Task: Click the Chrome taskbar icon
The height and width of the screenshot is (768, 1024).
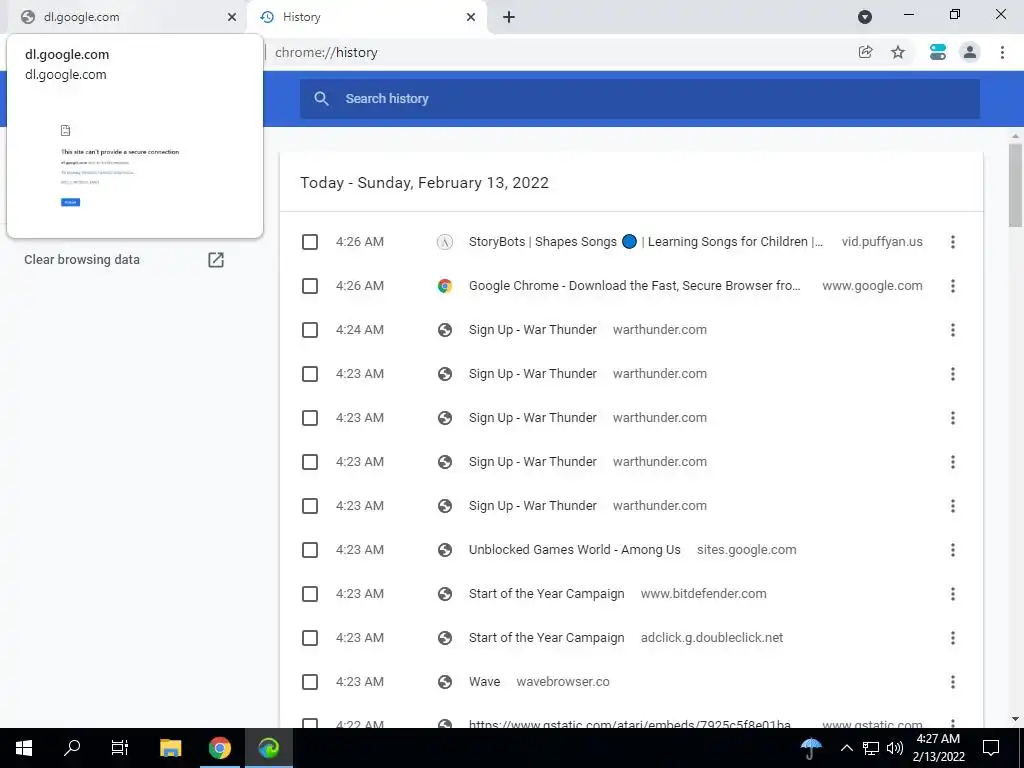Action: click(219, 748)
